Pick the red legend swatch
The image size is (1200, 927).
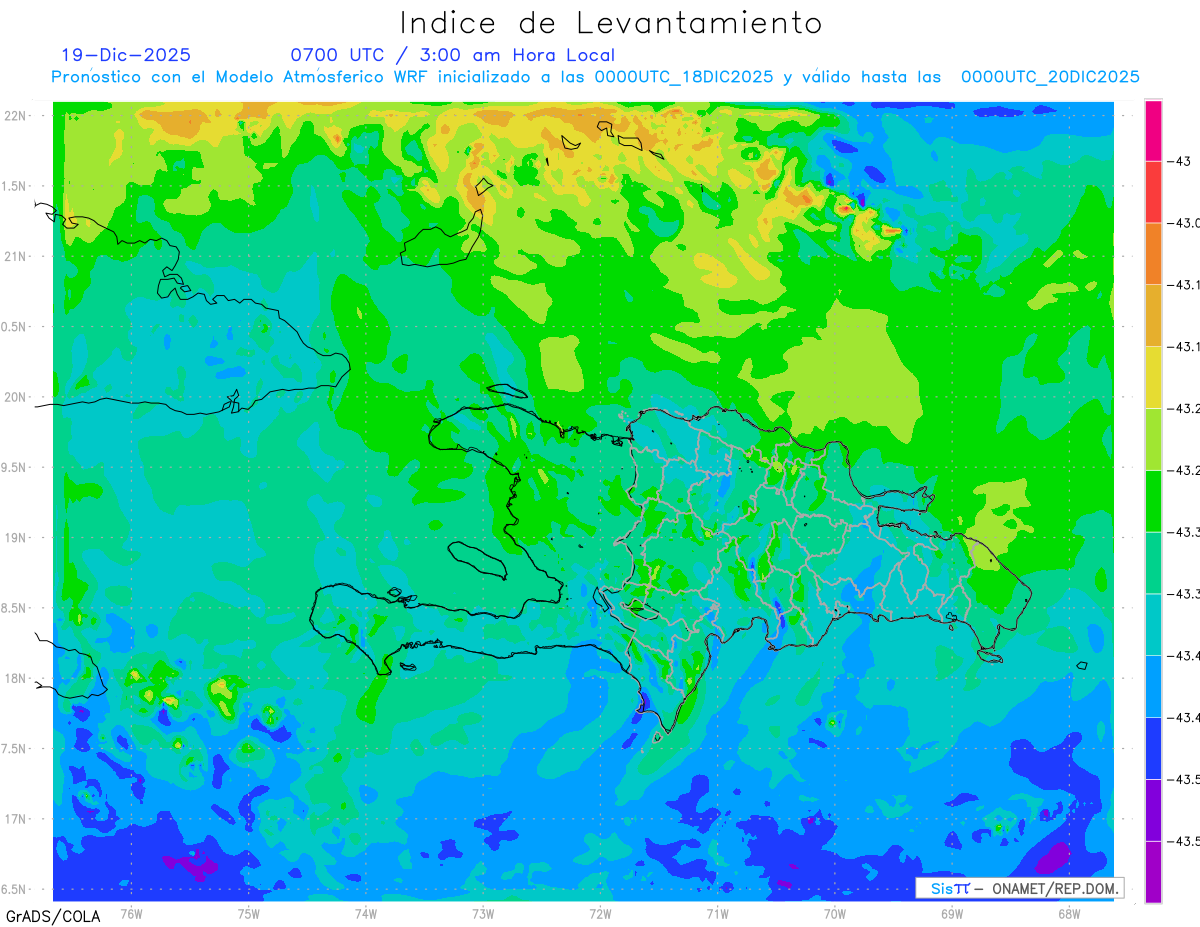[1153, 192]
